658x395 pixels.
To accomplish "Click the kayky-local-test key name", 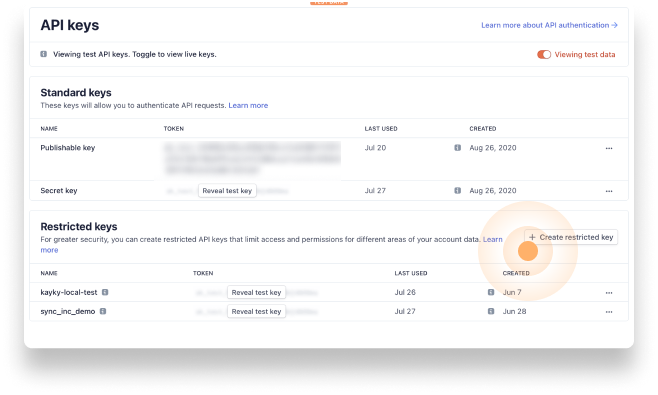I will [69, 292].
